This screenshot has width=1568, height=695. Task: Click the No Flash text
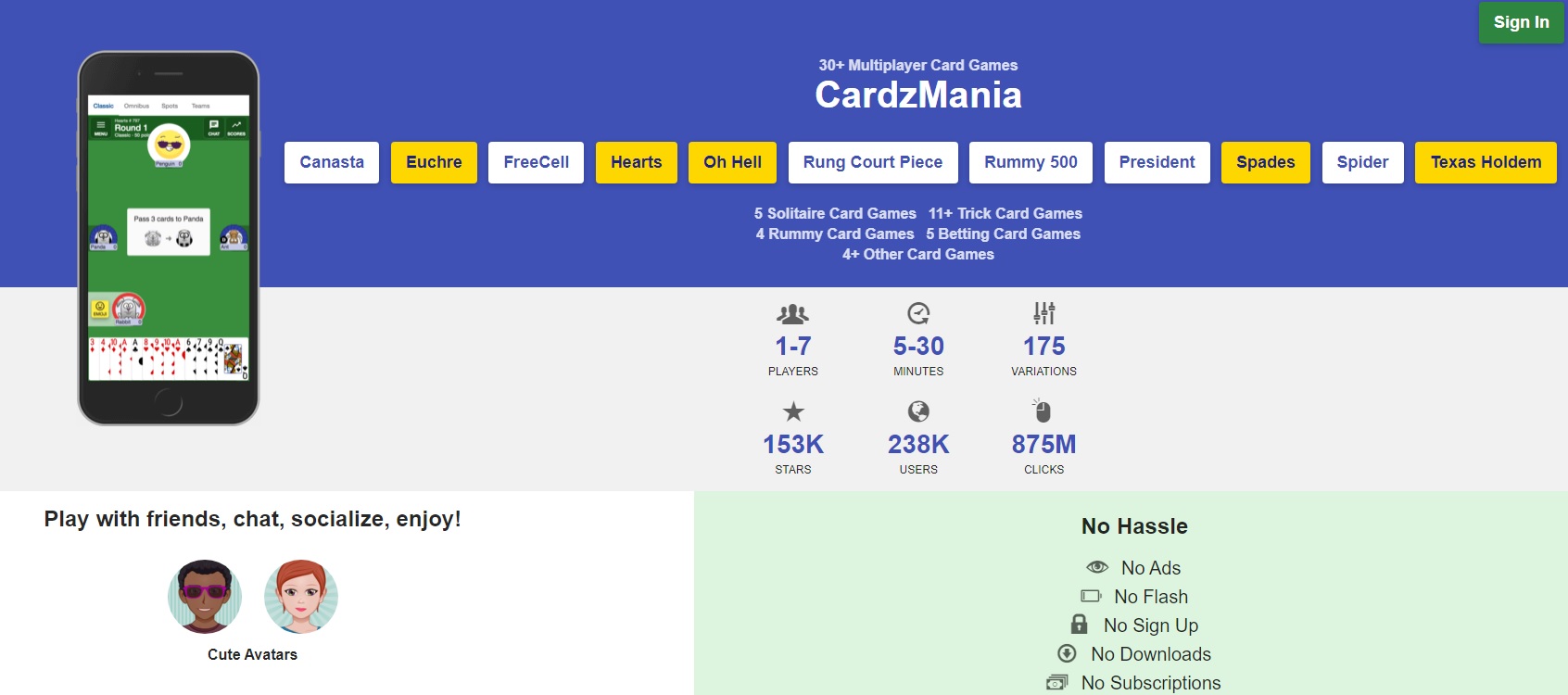pos(1151,597)
